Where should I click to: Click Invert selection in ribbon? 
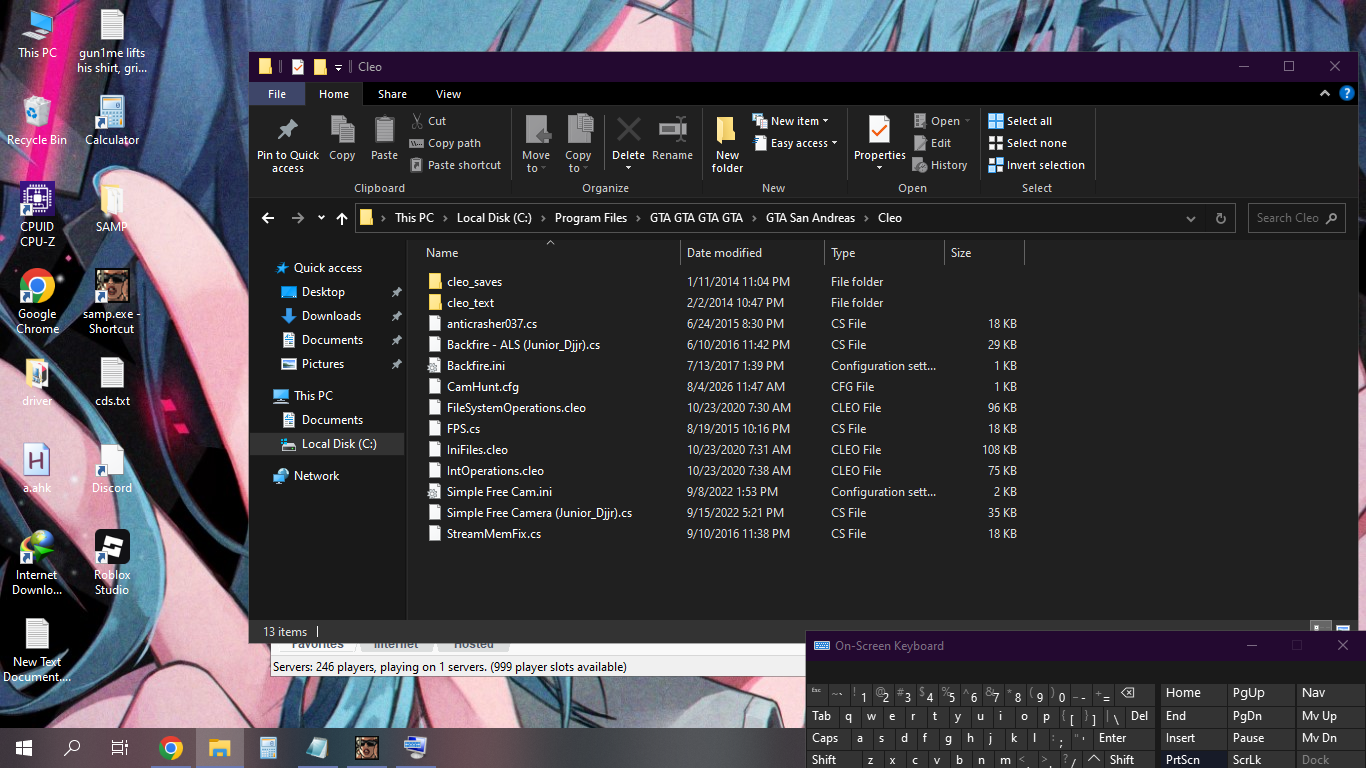[1036, 165]
